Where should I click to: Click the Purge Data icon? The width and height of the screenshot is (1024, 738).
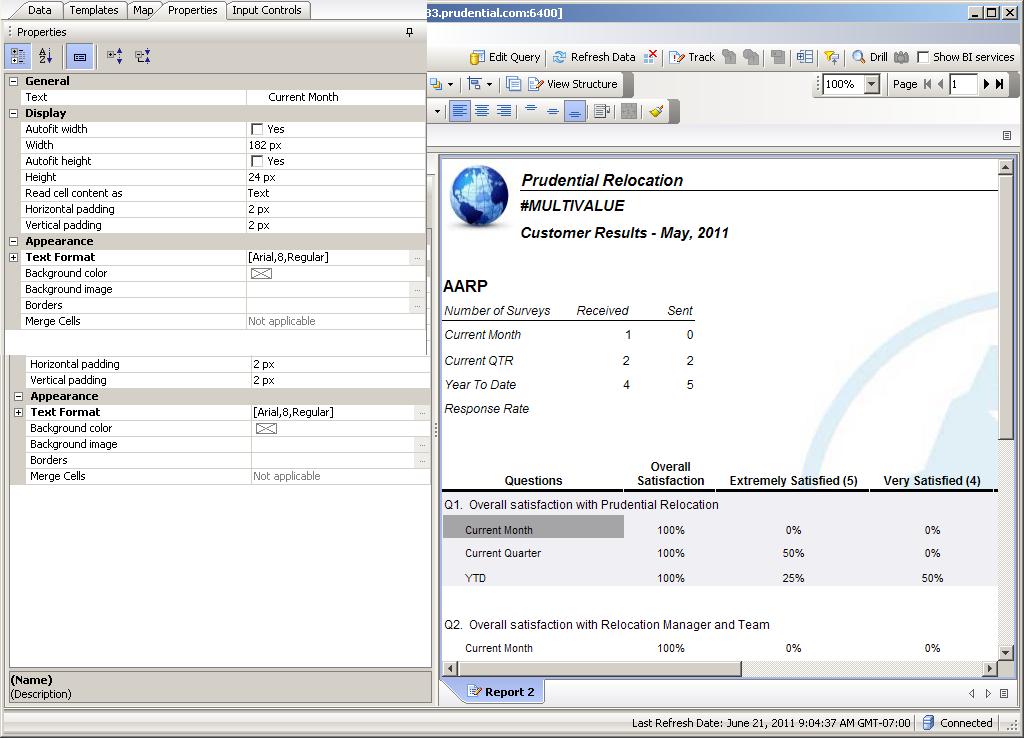[650, 57]
